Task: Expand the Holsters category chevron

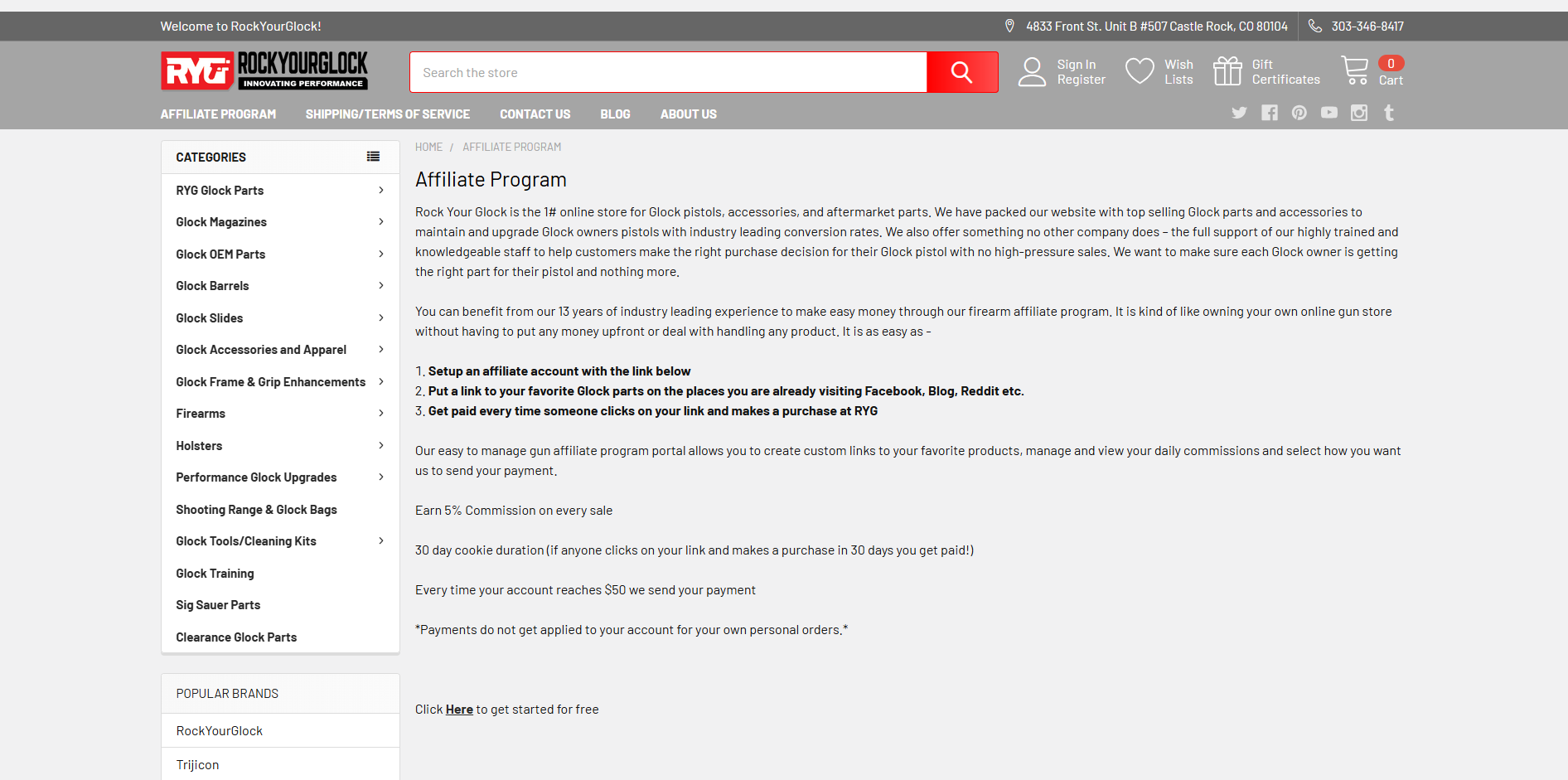Action: 381,446
